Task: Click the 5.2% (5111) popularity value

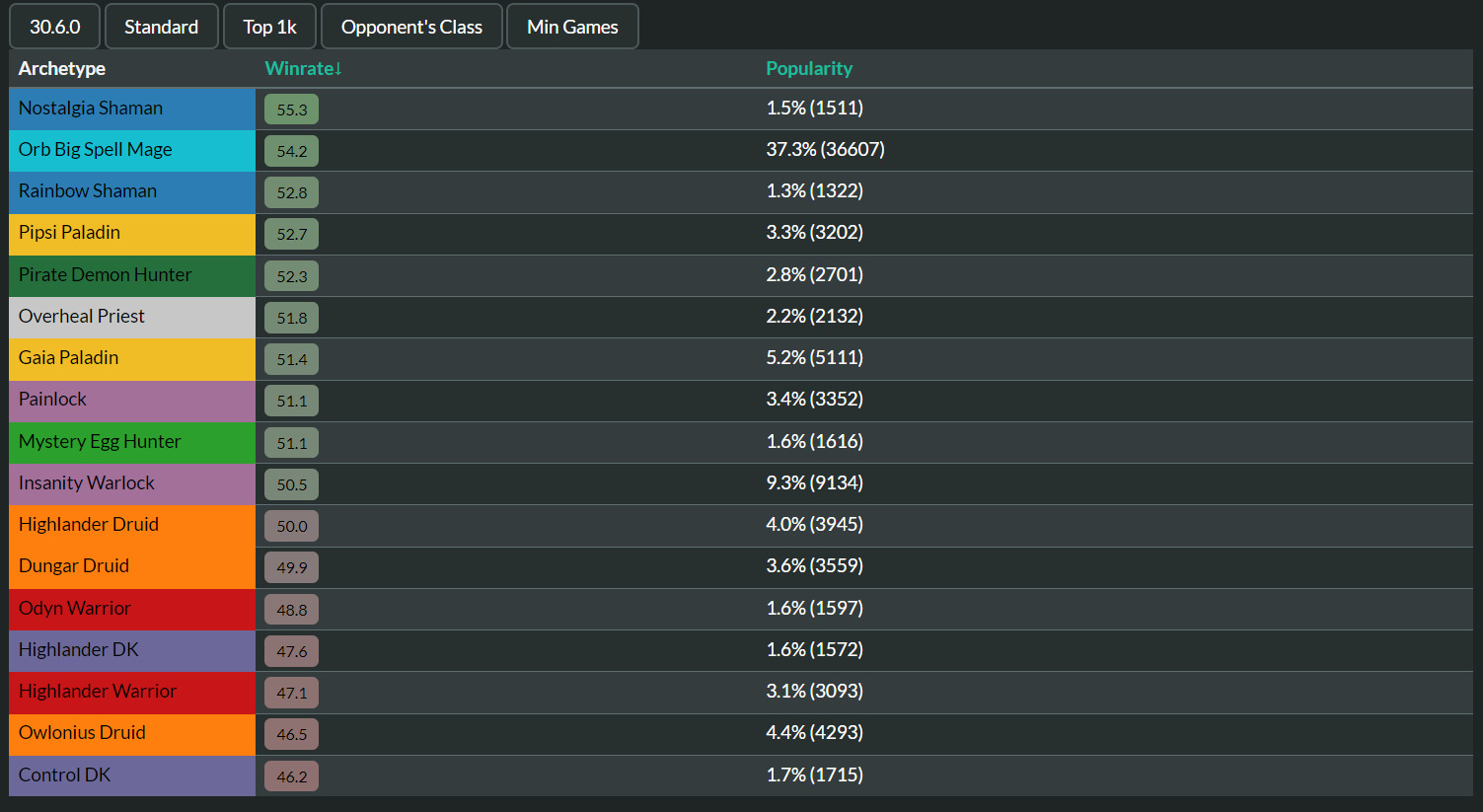Action: click(x=815, y=357)
